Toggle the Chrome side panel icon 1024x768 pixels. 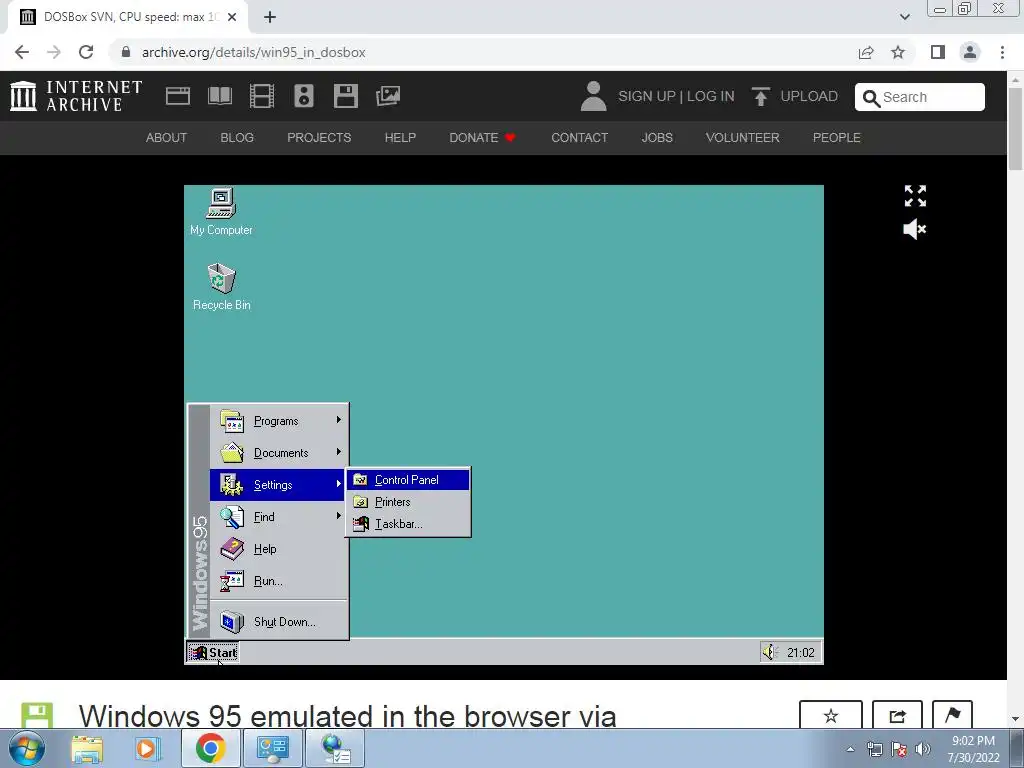click(938, 52)
